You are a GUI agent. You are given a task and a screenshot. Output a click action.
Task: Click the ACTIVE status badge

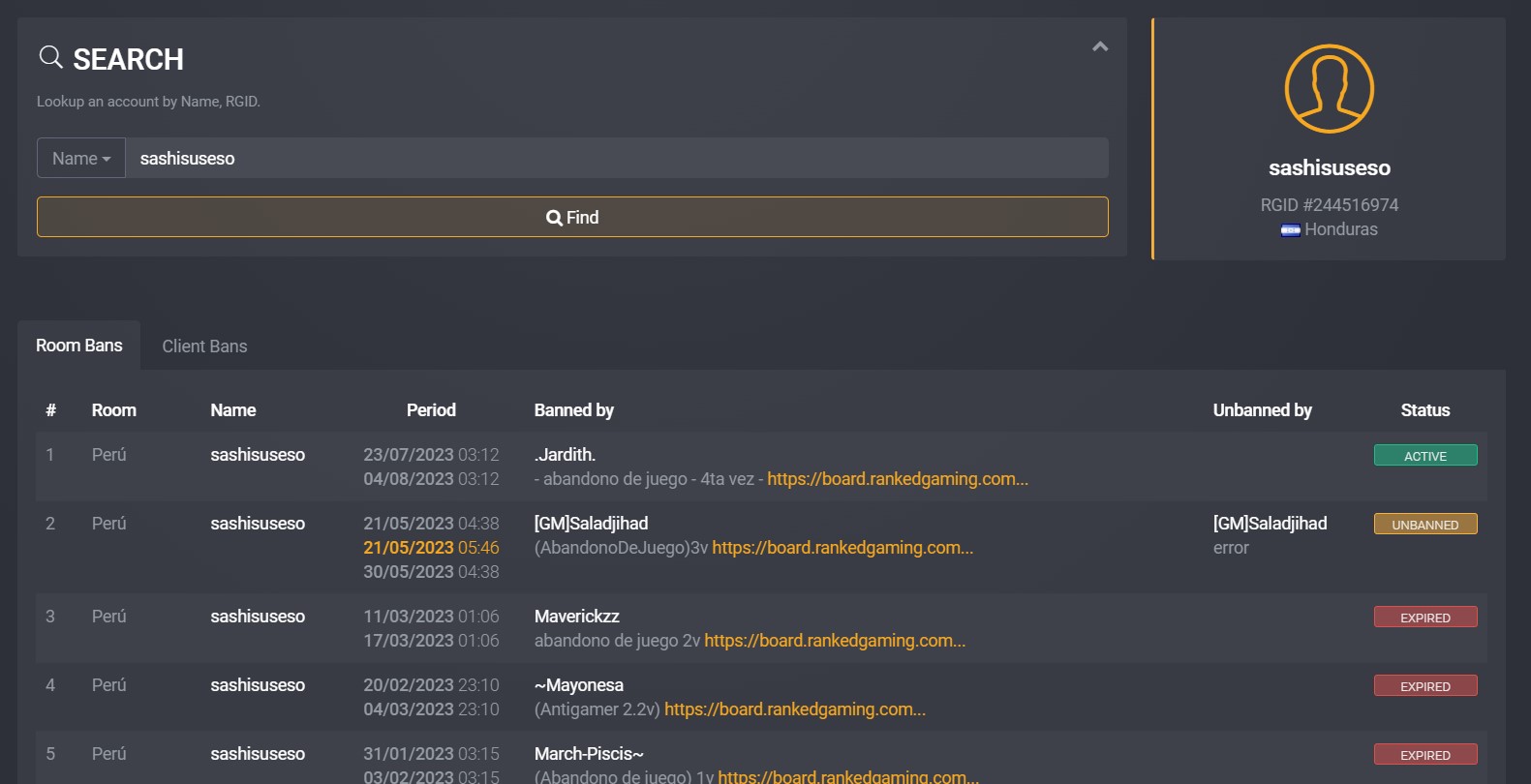pos(1425,456)
